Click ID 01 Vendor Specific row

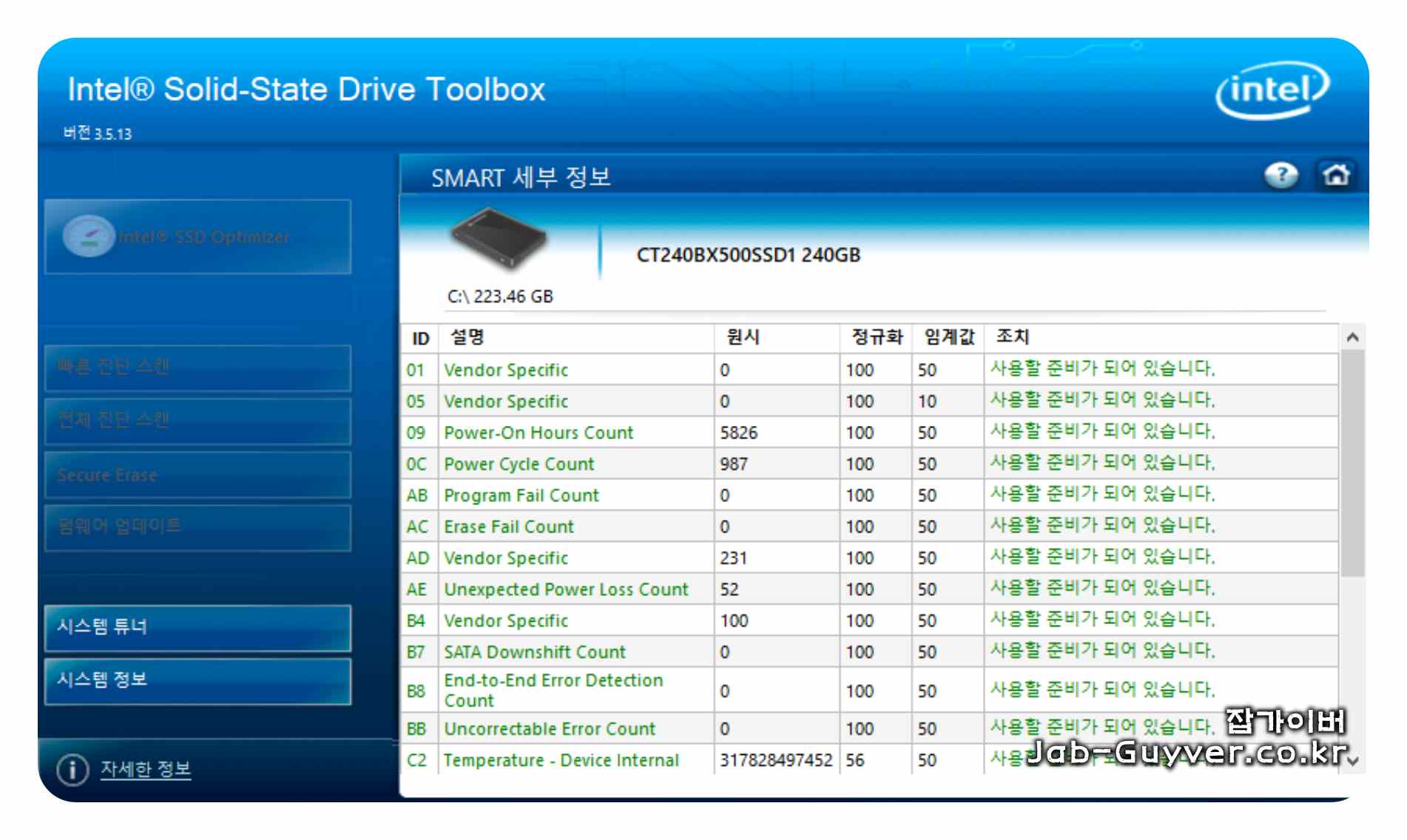click(870, 370)
